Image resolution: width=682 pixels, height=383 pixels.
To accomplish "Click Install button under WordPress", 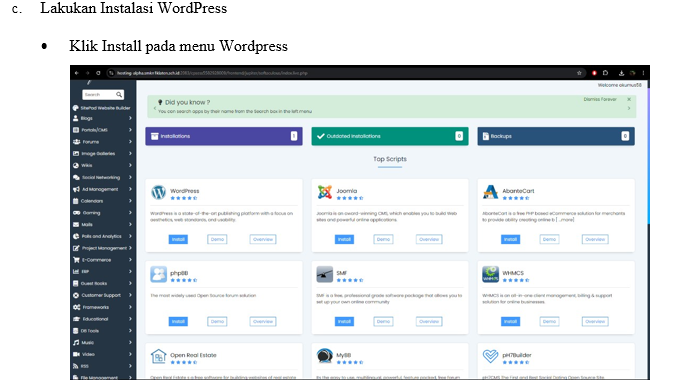I will pyautogui.click(x=178, y=240).
